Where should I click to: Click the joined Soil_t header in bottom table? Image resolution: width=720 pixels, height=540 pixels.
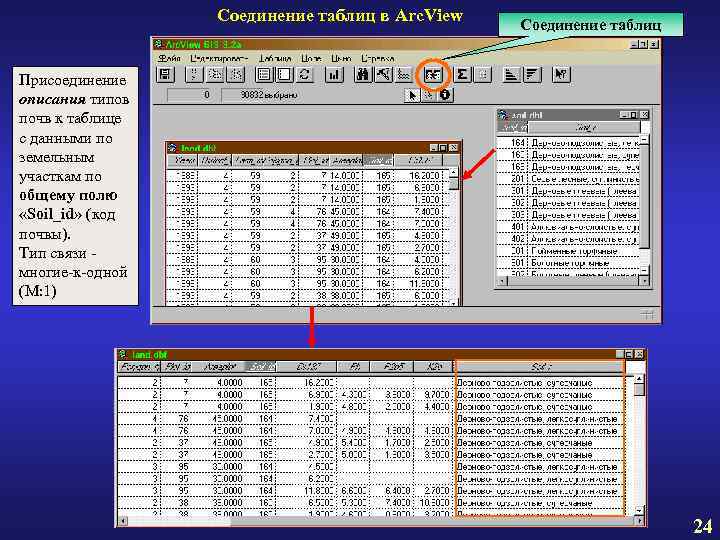click(x=540, y=367)
